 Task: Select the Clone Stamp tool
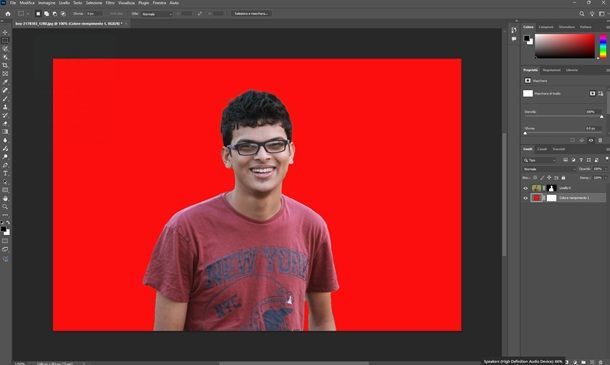point(5,107)
